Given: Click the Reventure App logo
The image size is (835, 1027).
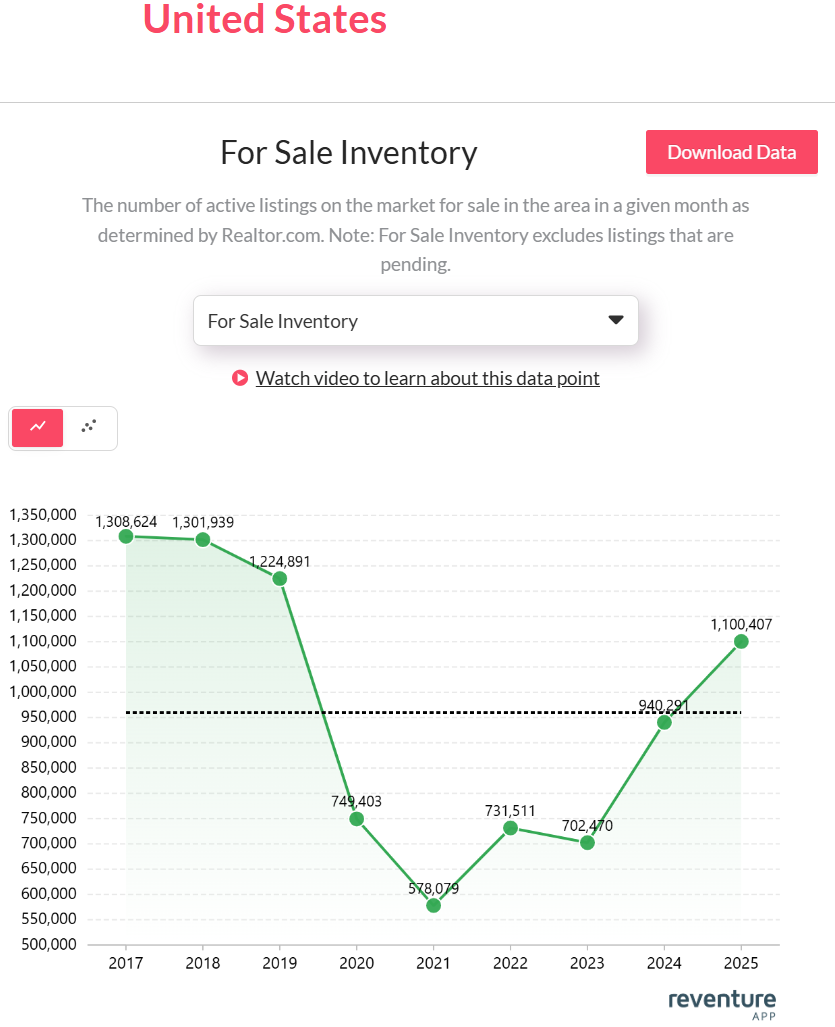Looking at the screenshot, I should [721, 1002].
